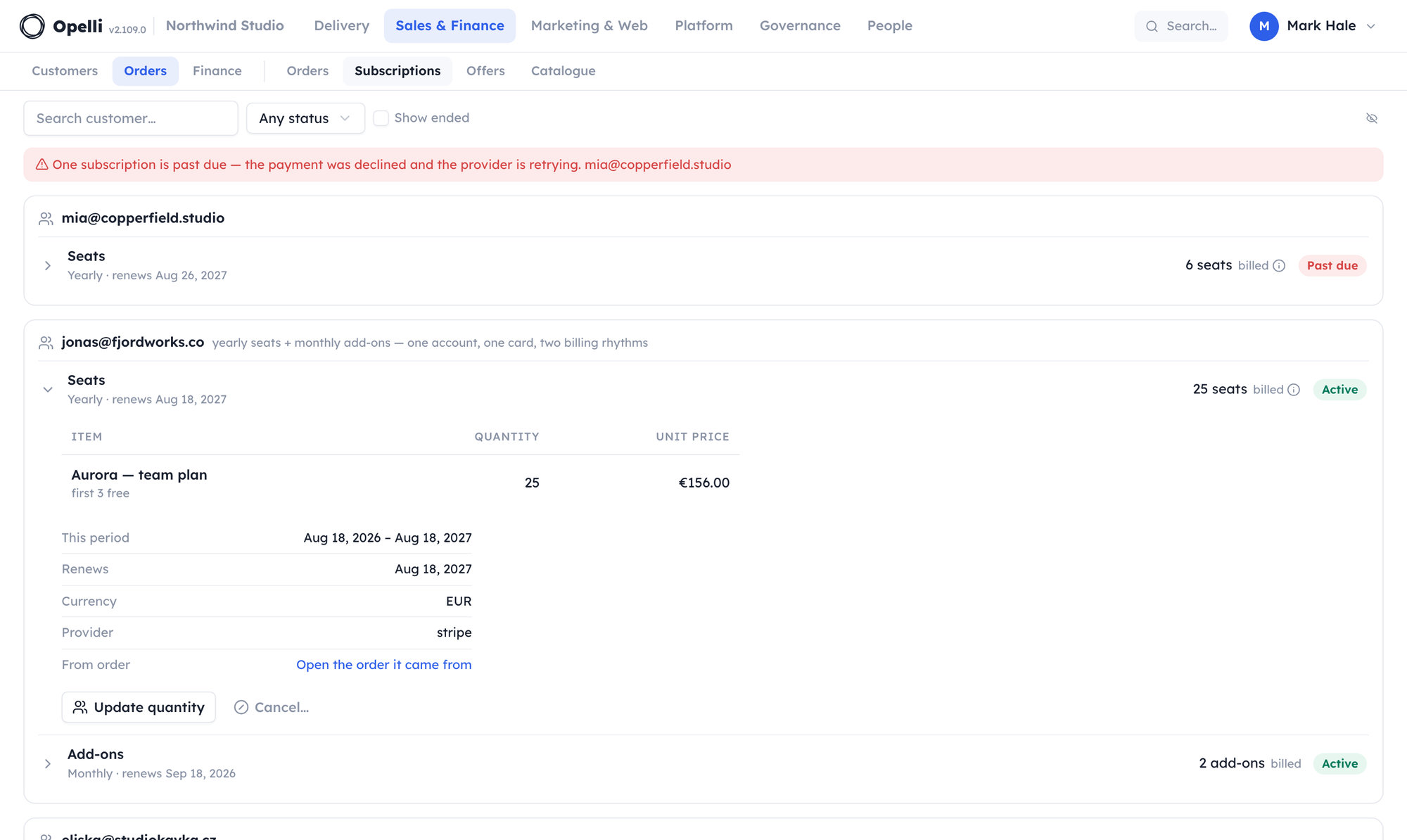
Task: Click the 2 add-ons count text
Action: point(1232,763)
